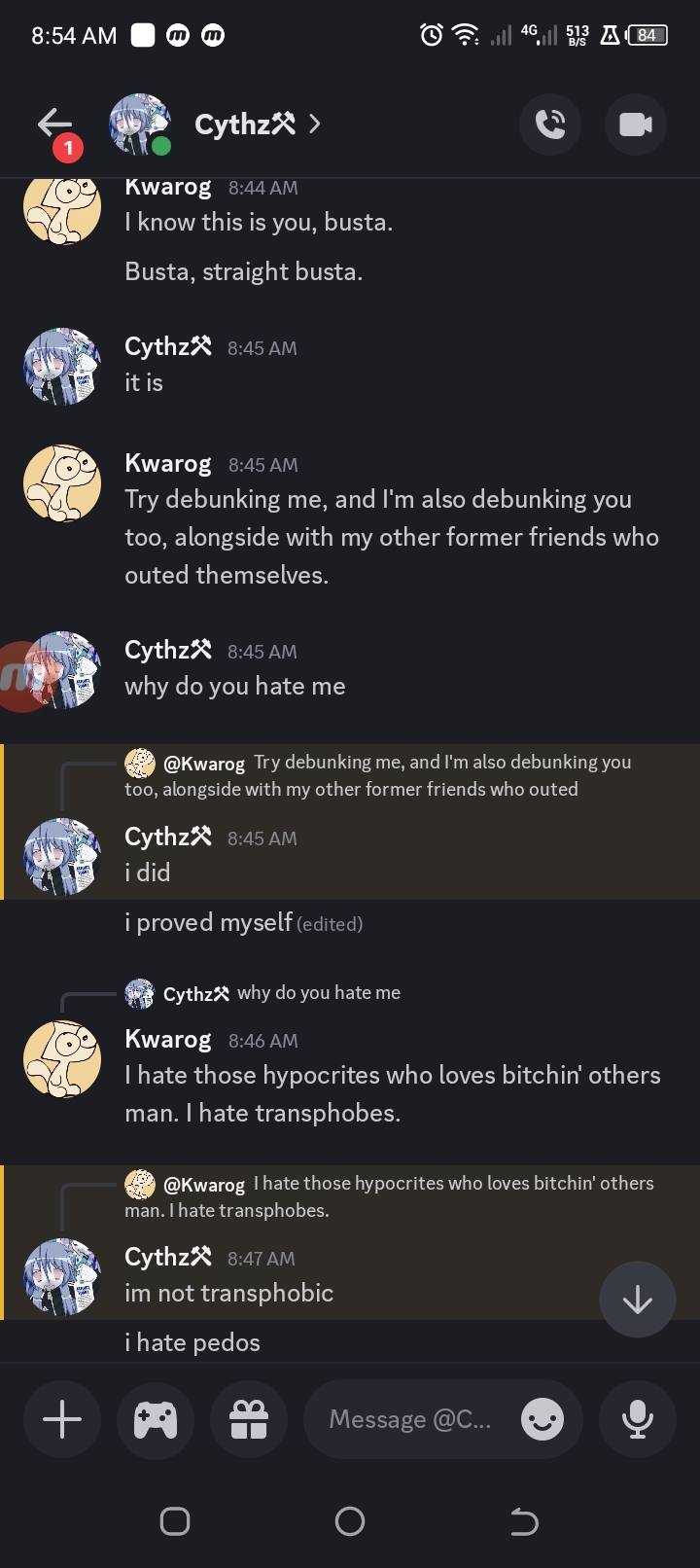Tap Kwarog avatar beside 8:46 AM message

62,1058
